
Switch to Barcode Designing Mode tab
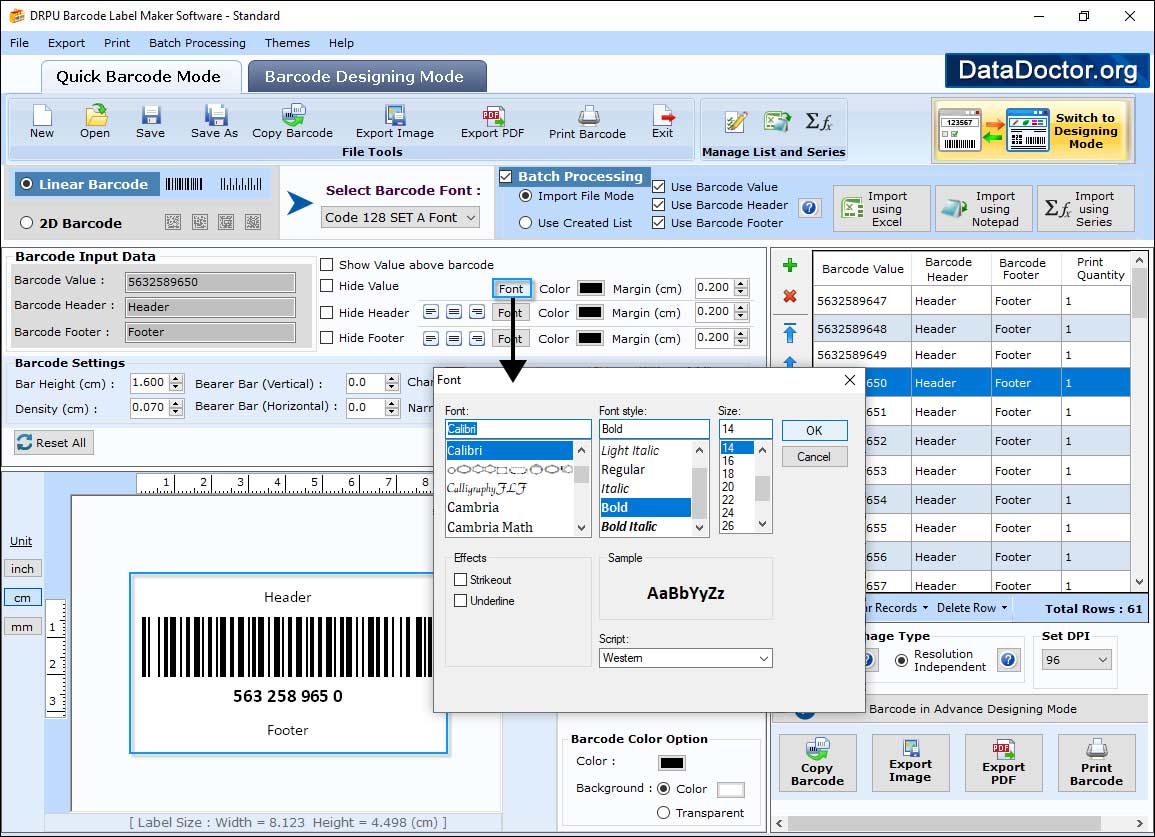pyautogui.click(x=365, y=77)
